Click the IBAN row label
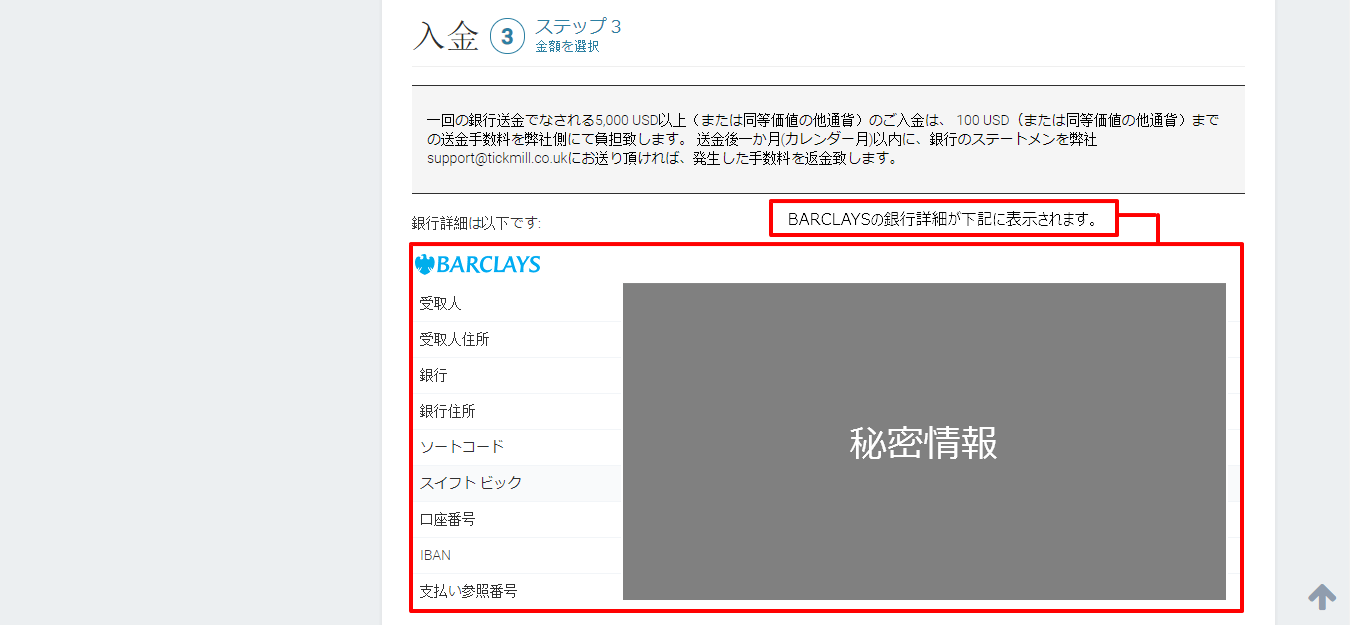The width and height of the screenshot is (1350, 625). coord(435,555)
